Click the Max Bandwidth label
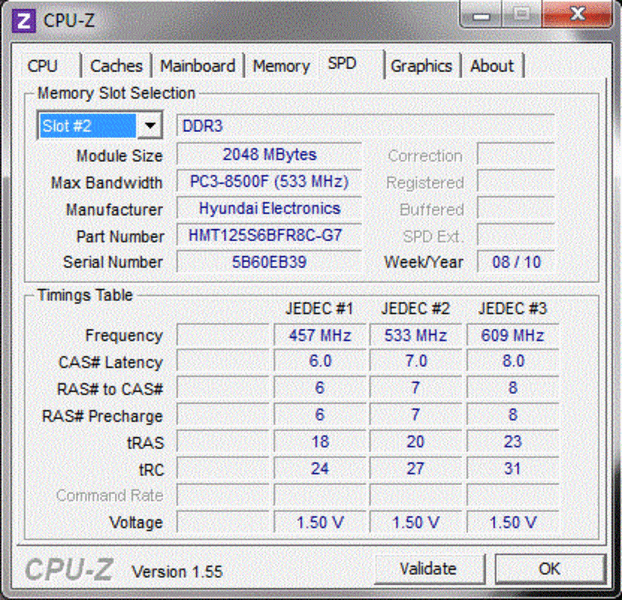The image size is (622, 600). (107, 183)
